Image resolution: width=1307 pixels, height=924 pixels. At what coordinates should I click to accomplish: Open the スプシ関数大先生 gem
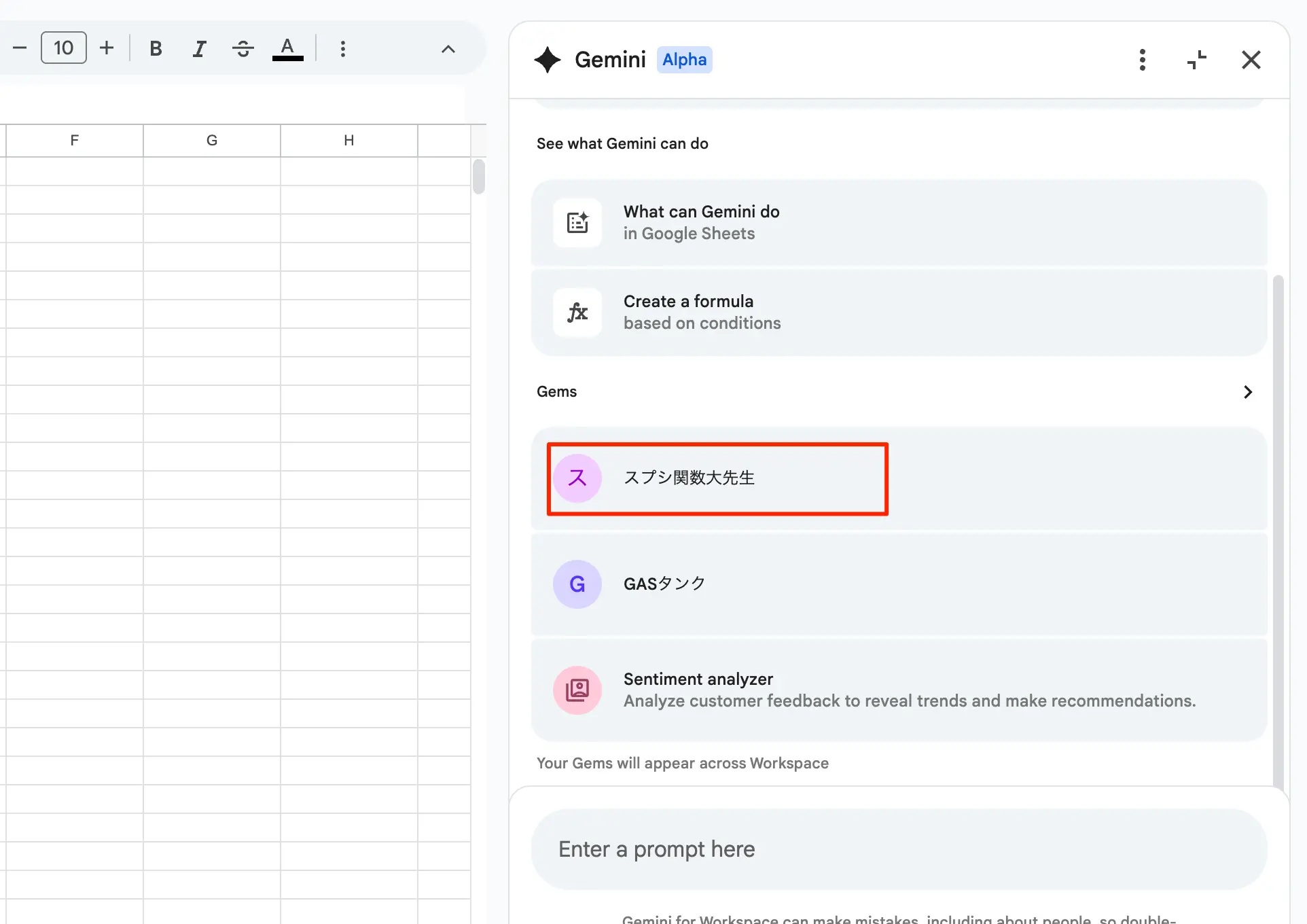(x=899, y=478)
